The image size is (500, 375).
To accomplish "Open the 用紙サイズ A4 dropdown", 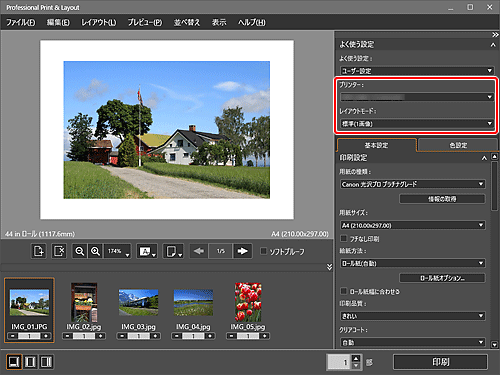I will tap(413, 225).
